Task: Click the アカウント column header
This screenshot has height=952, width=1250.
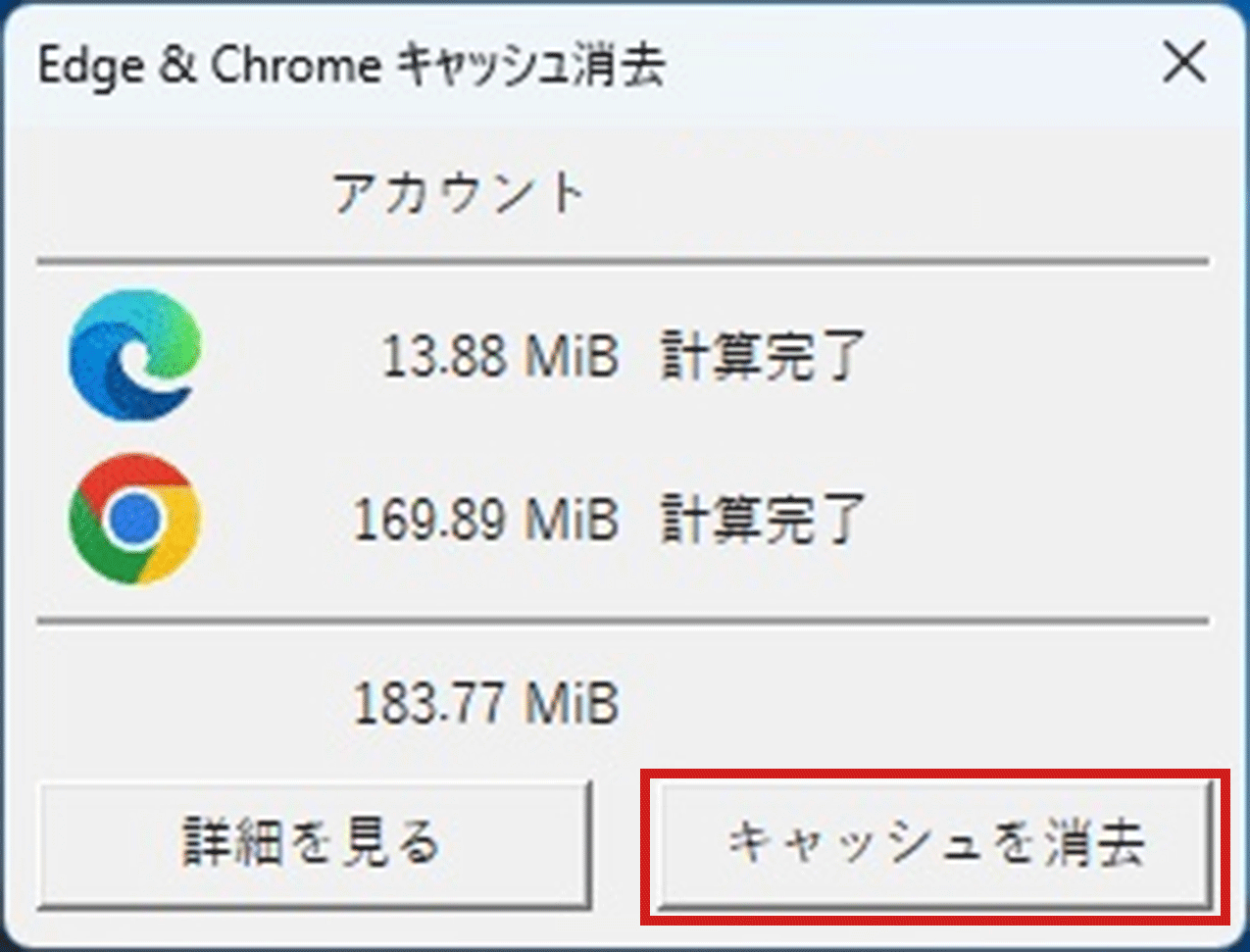Action: pyautogui.click(x=459, y=193)
